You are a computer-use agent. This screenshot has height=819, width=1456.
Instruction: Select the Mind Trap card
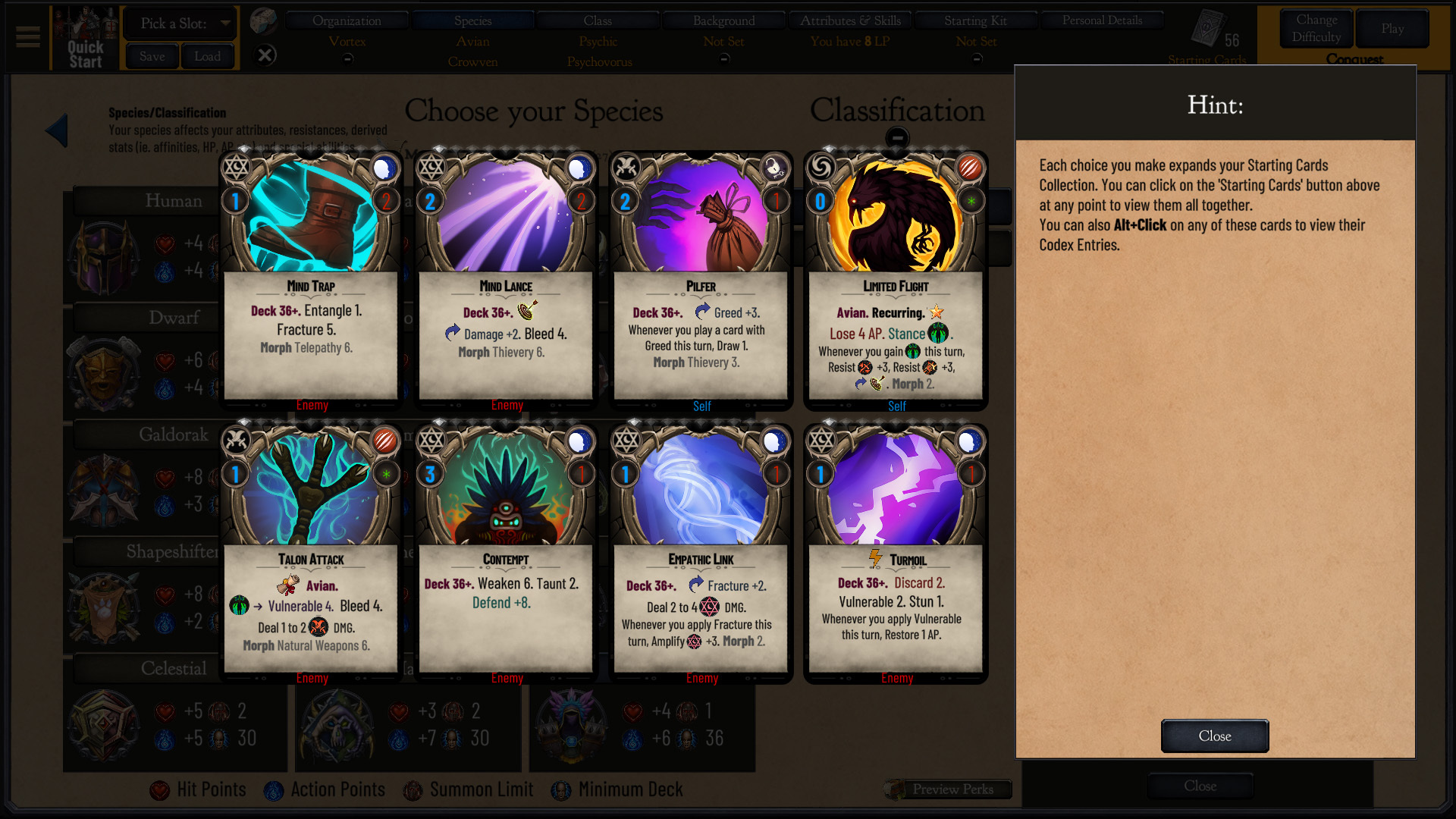(311, 281)
